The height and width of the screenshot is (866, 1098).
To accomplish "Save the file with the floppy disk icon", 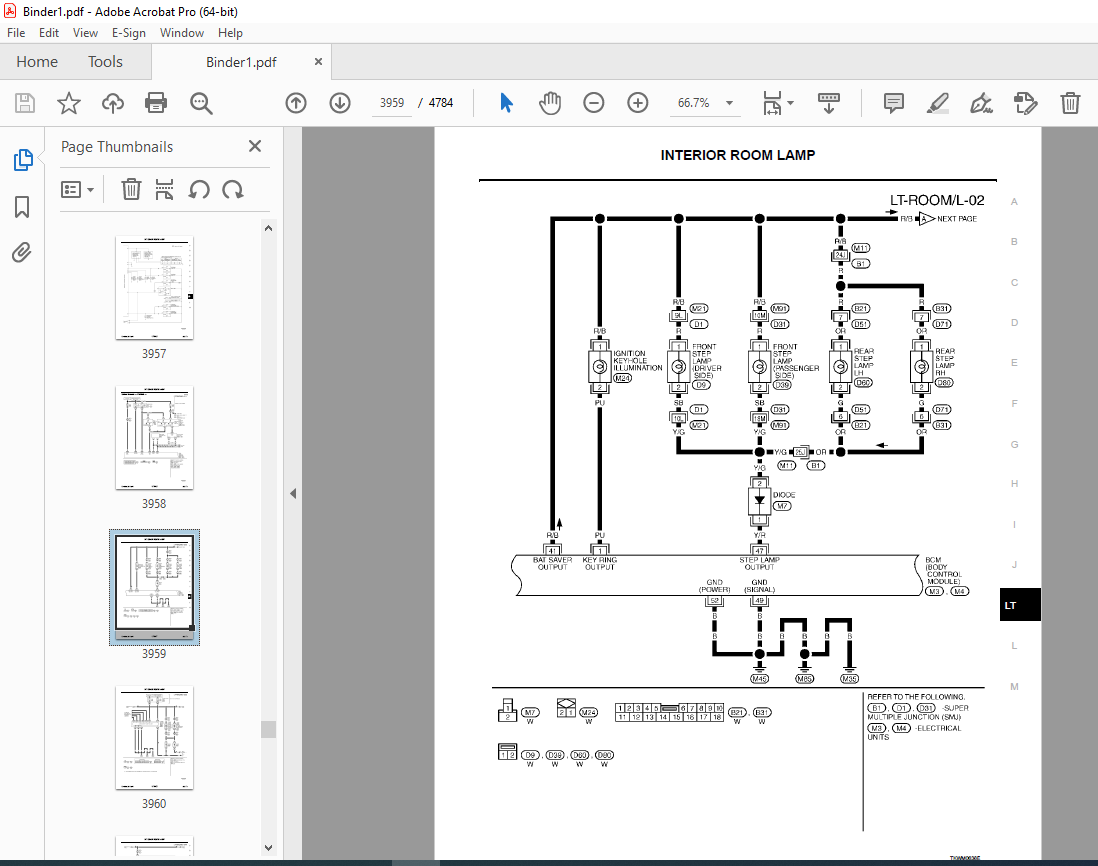I will [x=25, y=103].
